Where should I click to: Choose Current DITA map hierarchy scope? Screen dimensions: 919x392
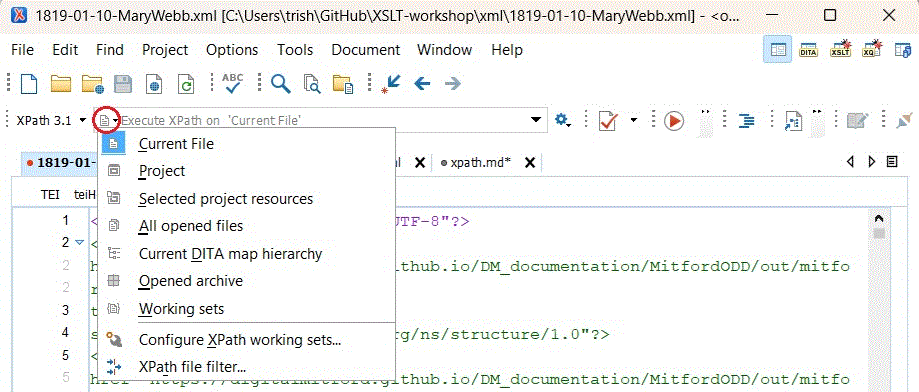tap(247, 254)
